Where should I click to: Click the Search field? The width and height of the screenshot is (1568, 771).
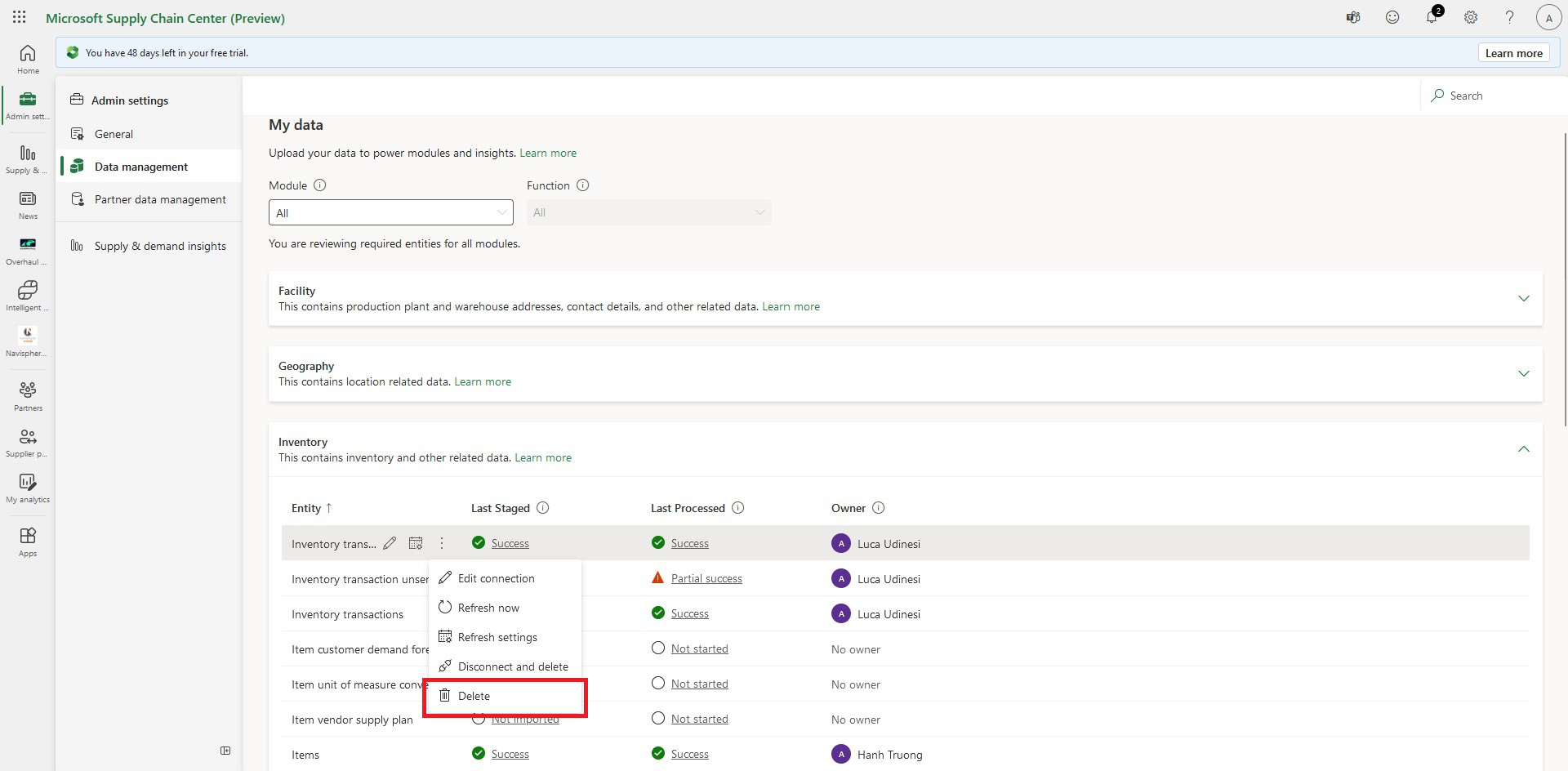1494,96
